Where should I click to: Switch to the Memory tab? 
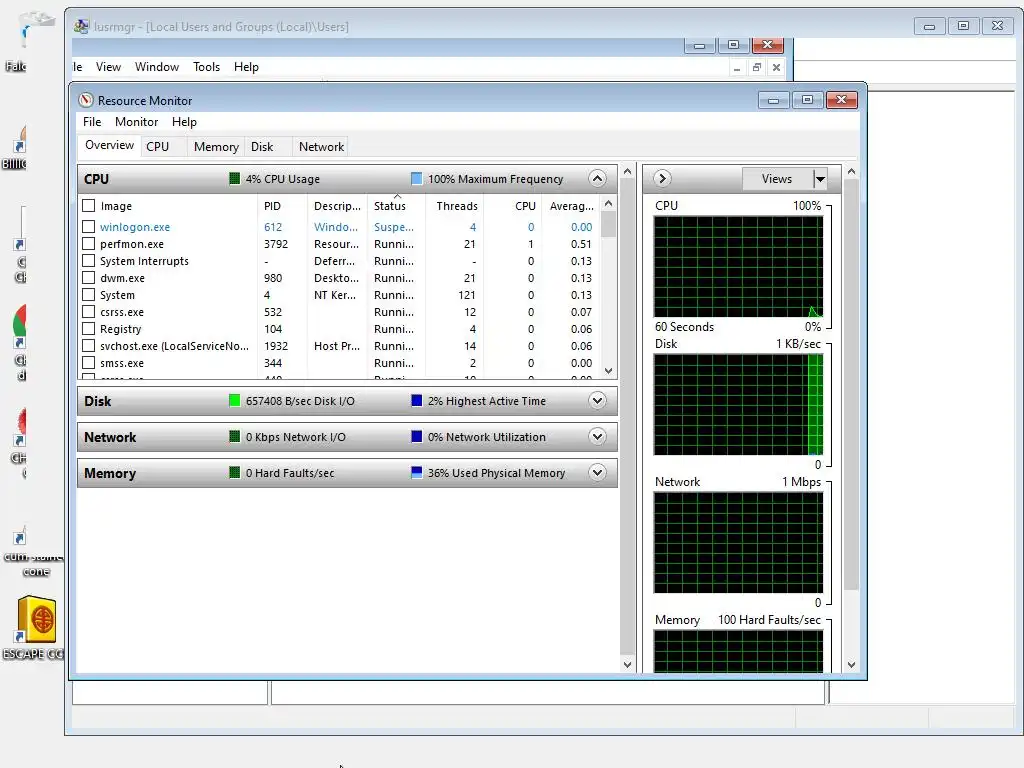(x=216, y=147)
